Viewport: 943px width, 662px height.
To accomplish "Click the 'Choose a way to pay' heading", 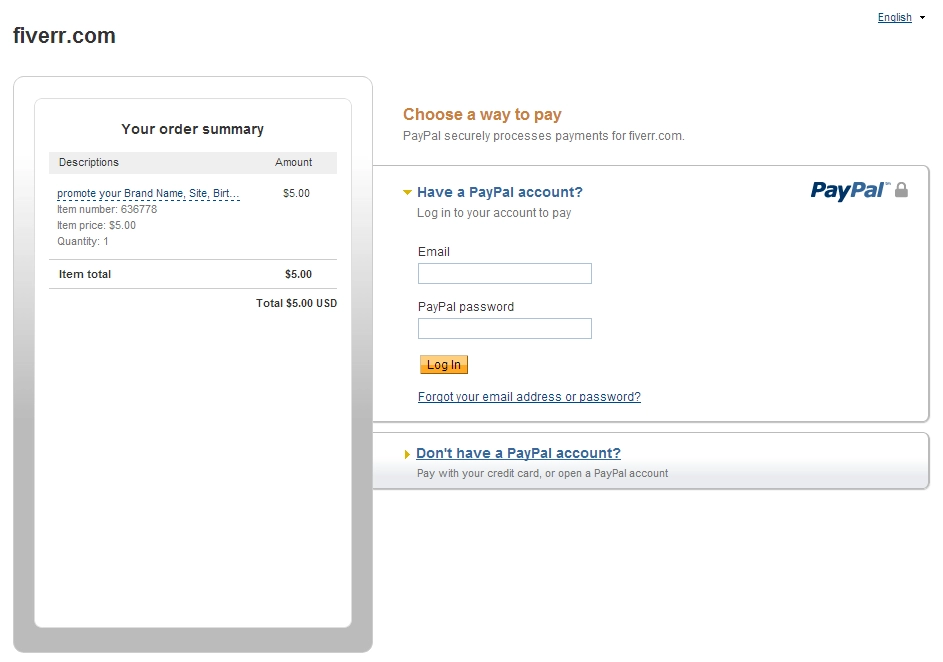I will click(482, 114).
